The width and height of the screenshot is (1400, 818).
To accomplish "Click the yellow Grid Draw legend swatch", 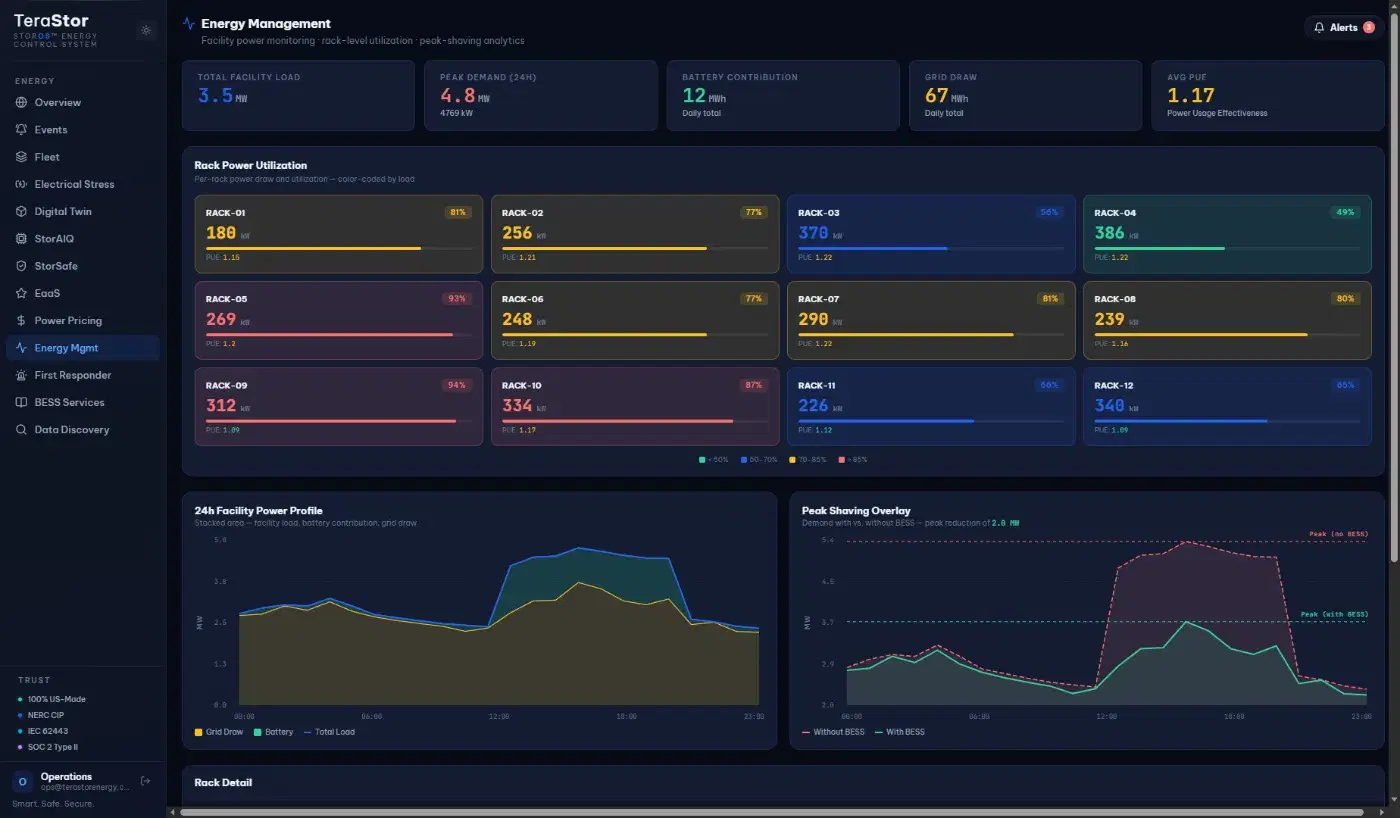I will [198, 732].
